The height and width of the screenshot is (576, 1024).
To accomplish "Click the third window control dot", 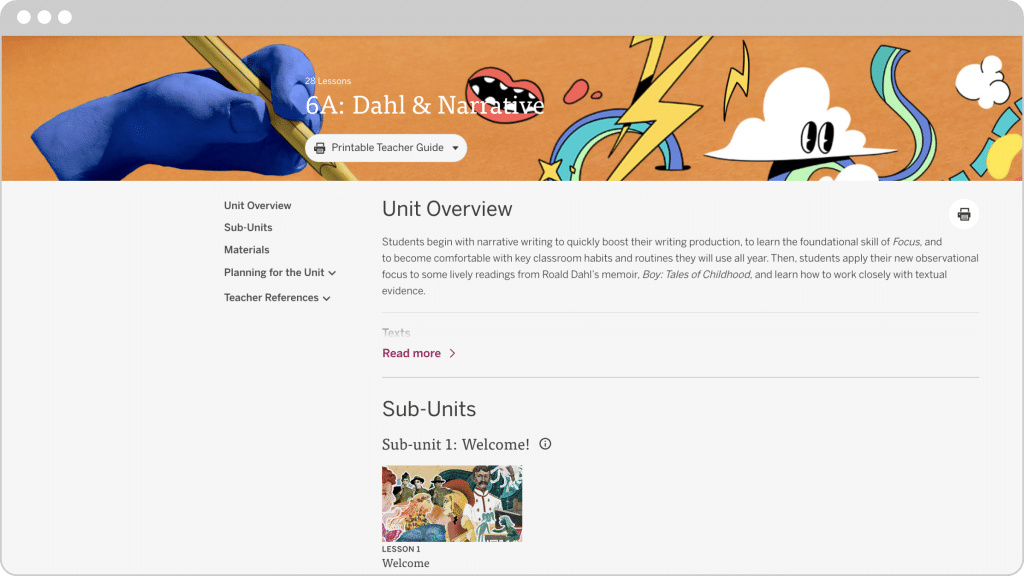I will pos(65,17).
